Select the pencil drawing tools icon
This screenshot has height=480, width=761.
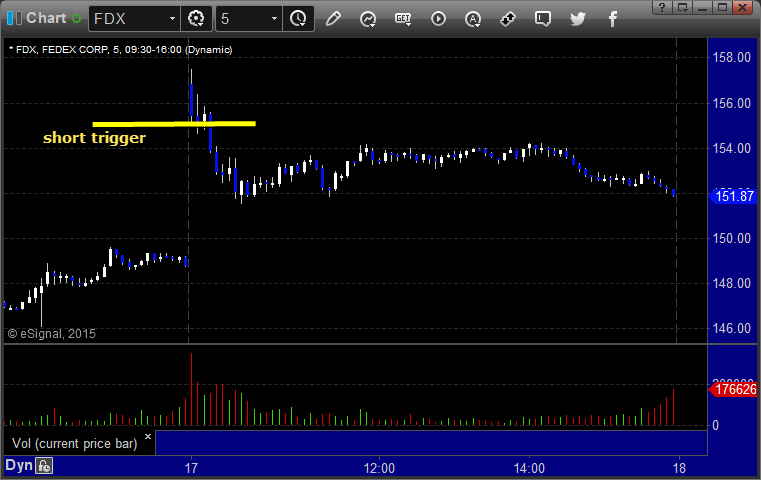pyautogui.click(x=333, y=19)
